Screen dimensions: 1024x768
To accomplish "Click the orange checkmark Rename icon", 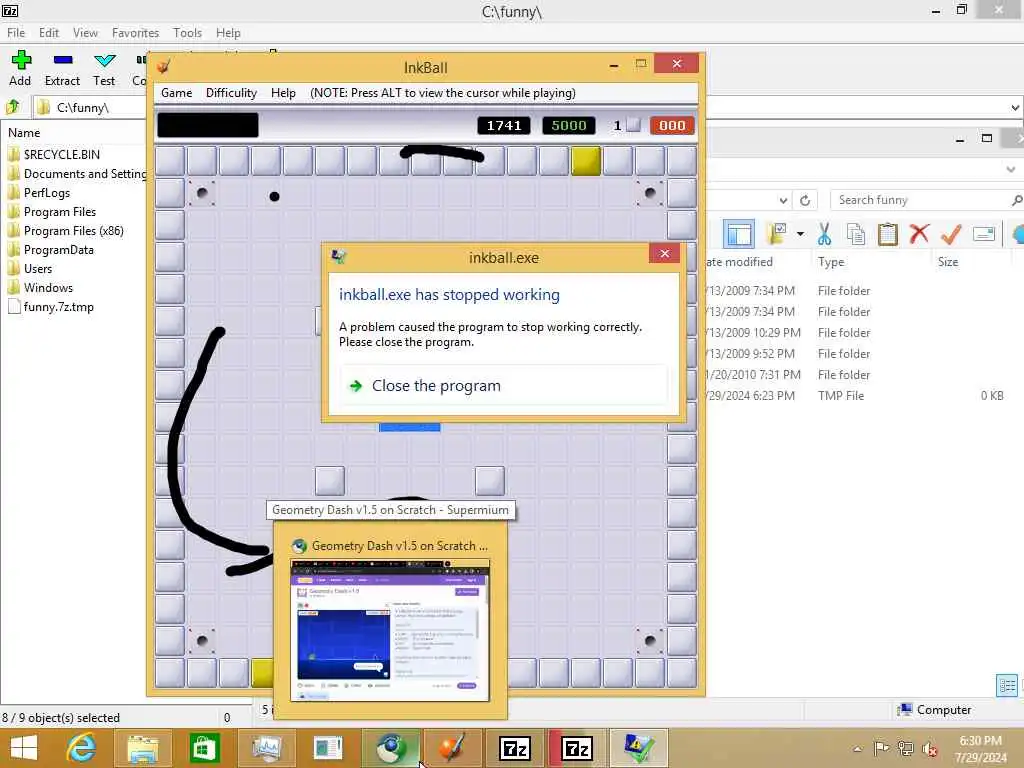I will tap(951, 234).
